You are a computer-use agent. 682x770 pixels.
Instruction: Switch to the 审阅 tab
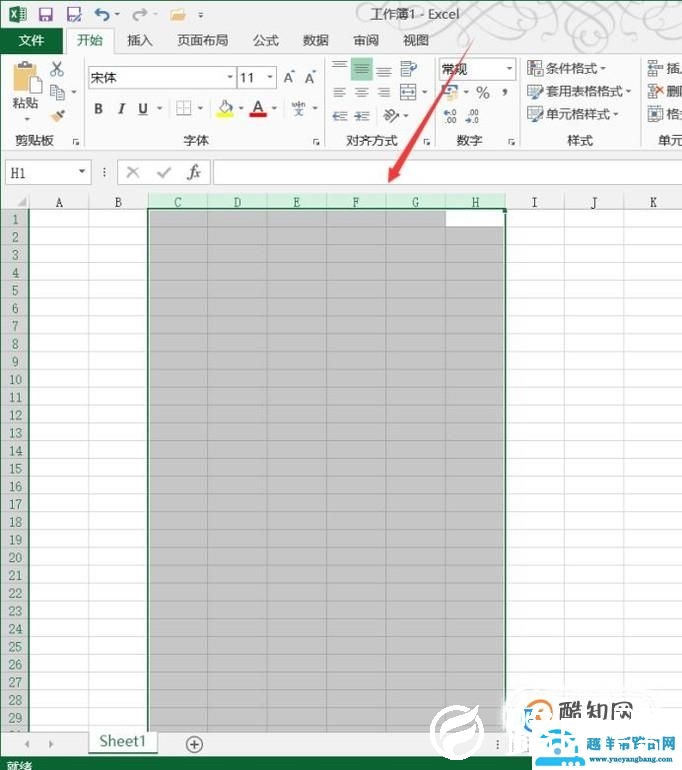click(366, 40)
